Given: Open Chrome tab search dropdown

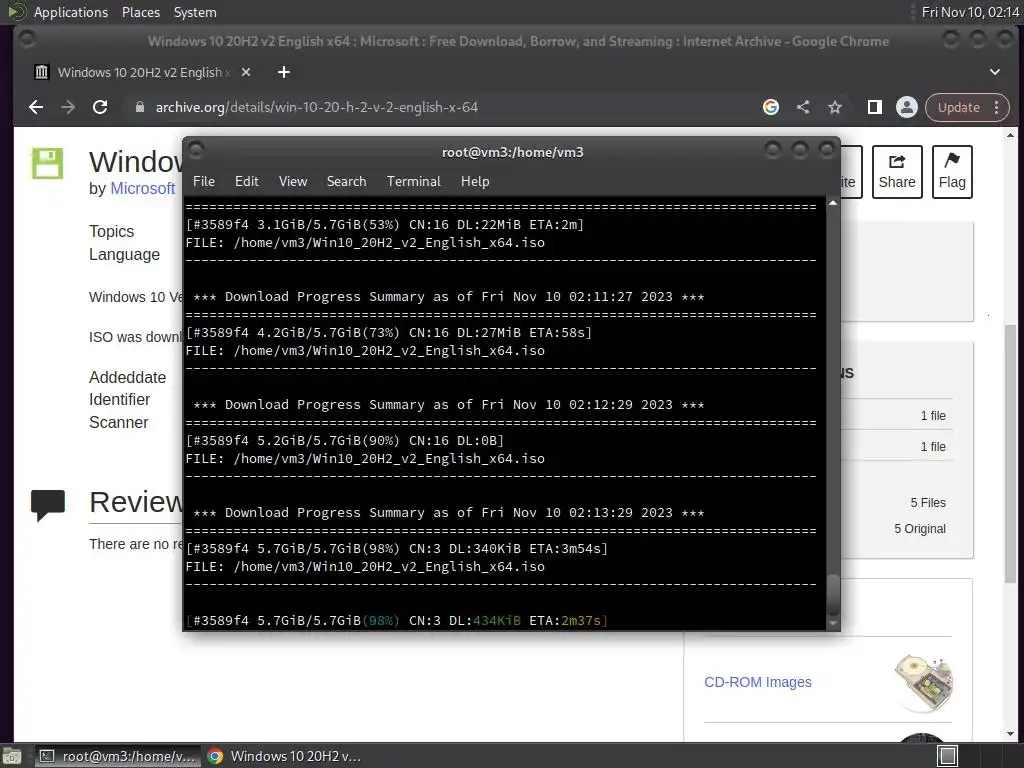Looking at the screenshot, I should pos(995,72).
